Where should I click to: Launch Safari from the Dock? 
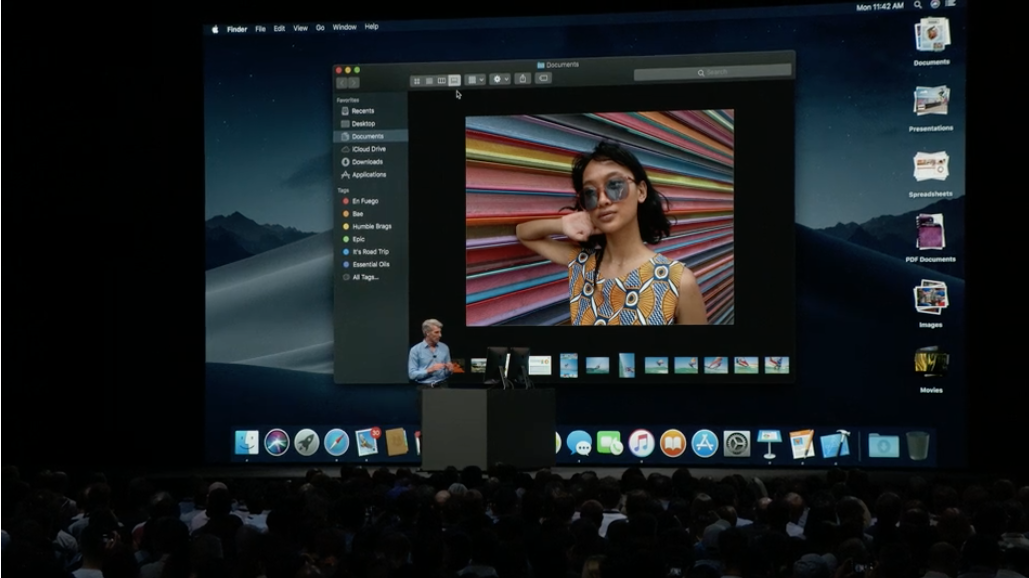click(x=336, y=443)
